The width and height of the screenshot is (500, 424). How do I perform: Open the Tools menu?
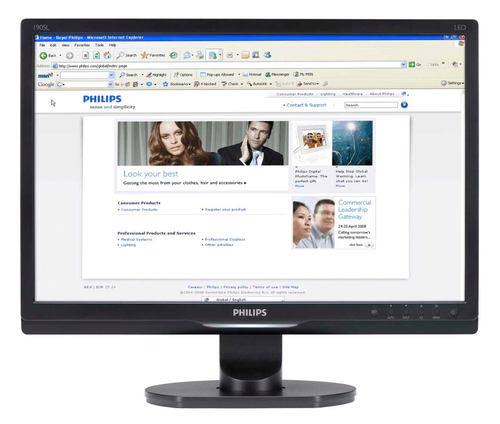(x=99, y=45)
